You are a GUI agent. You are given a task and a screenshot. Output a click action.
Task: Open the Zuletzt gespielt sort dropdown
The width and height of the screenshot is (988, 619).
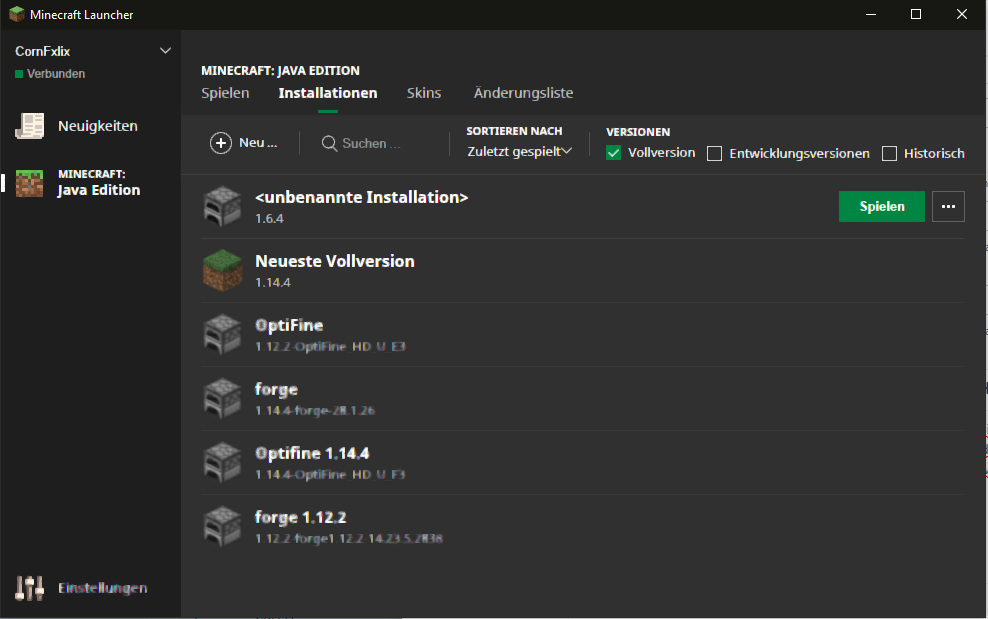point(519,151)
